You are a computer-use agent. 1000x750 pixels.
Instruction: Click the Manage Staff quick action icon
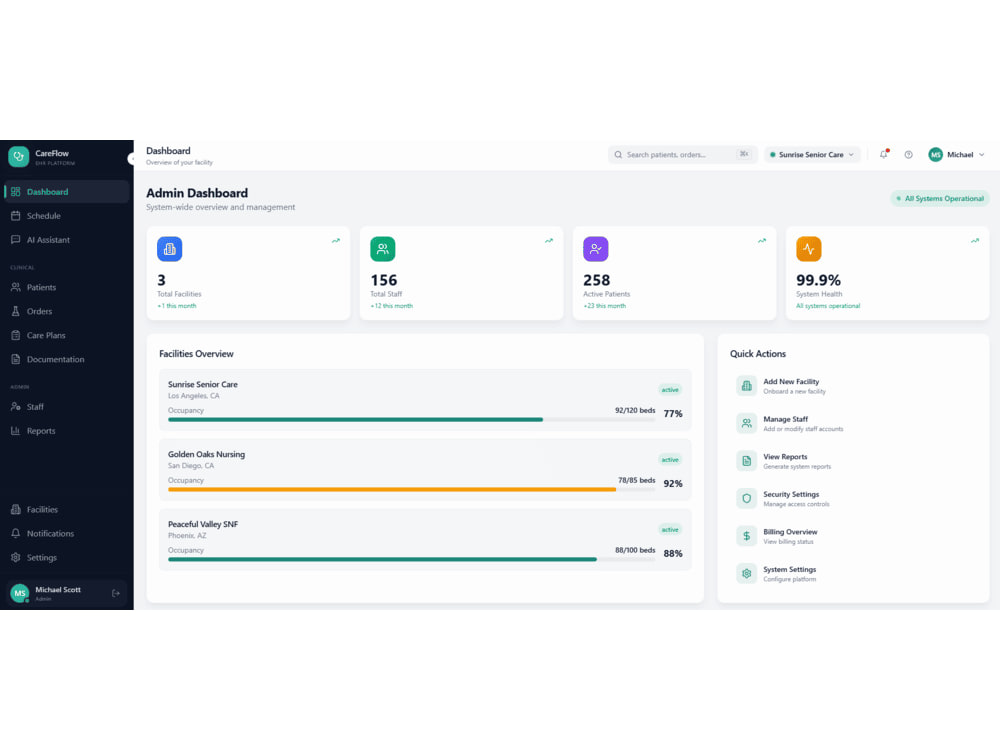[746, 423]
